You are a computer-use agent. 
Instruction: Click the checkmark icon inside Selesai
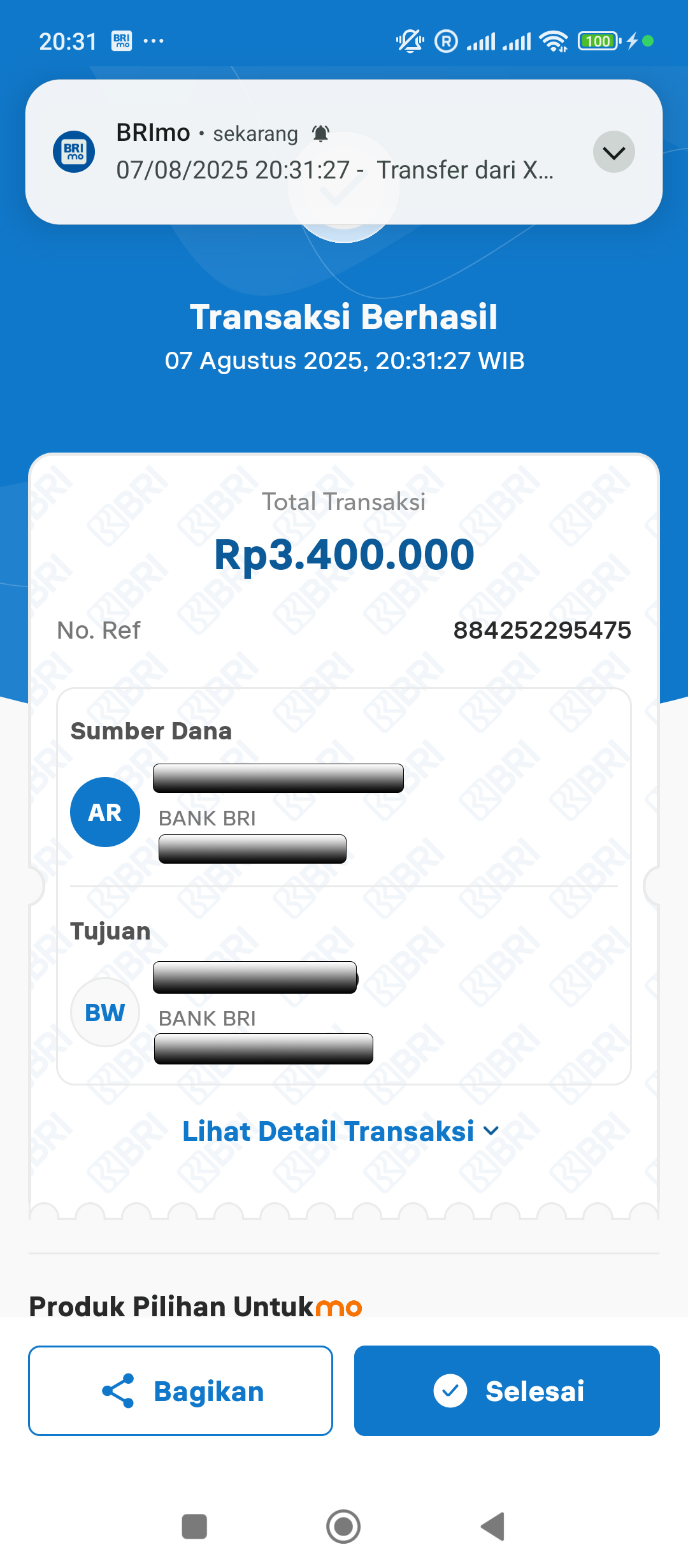[x=450, y=1391]
